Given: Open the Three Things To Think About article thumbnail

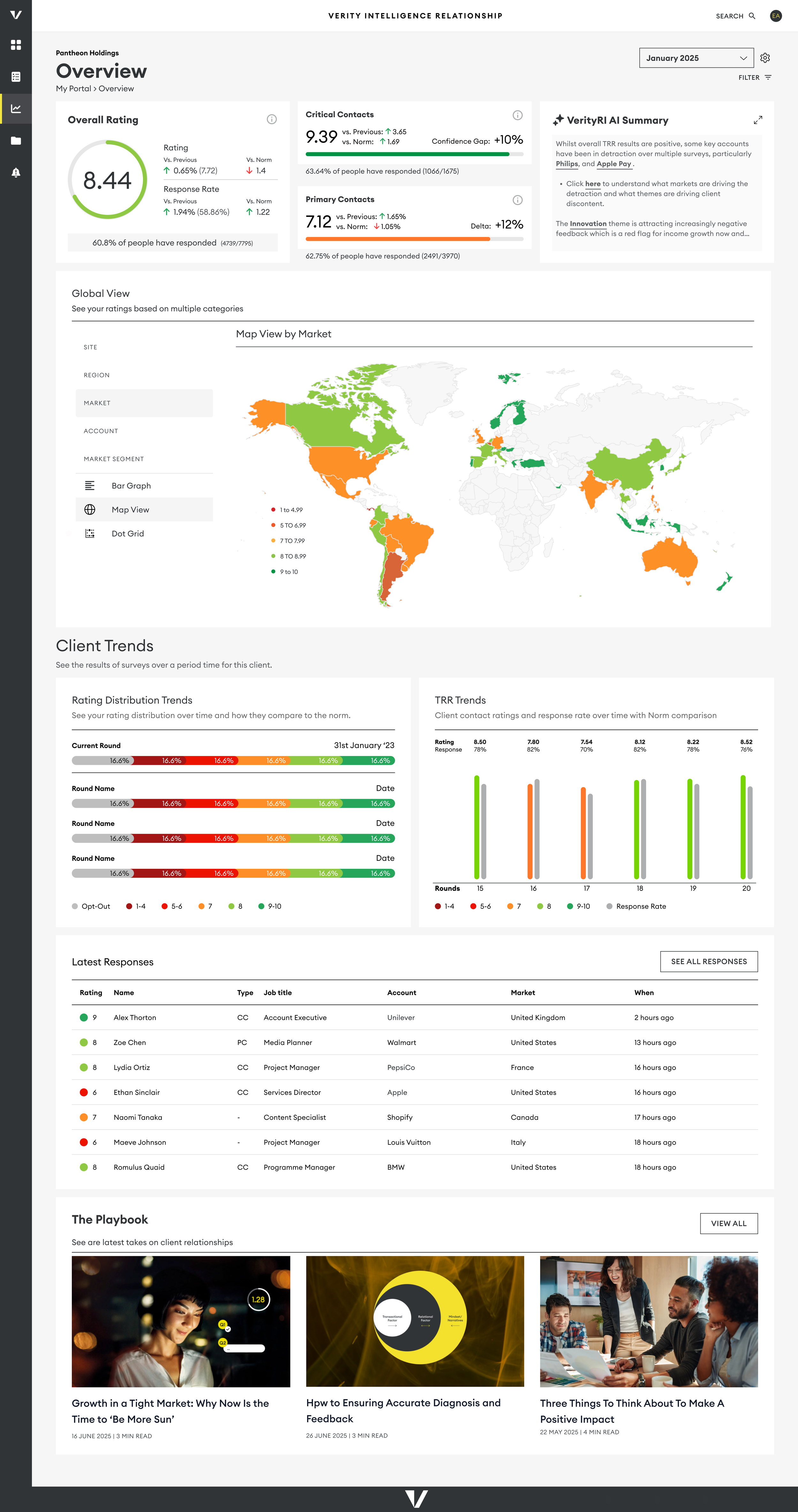Looking at the screenshot, I should [x=648, y=1321].
